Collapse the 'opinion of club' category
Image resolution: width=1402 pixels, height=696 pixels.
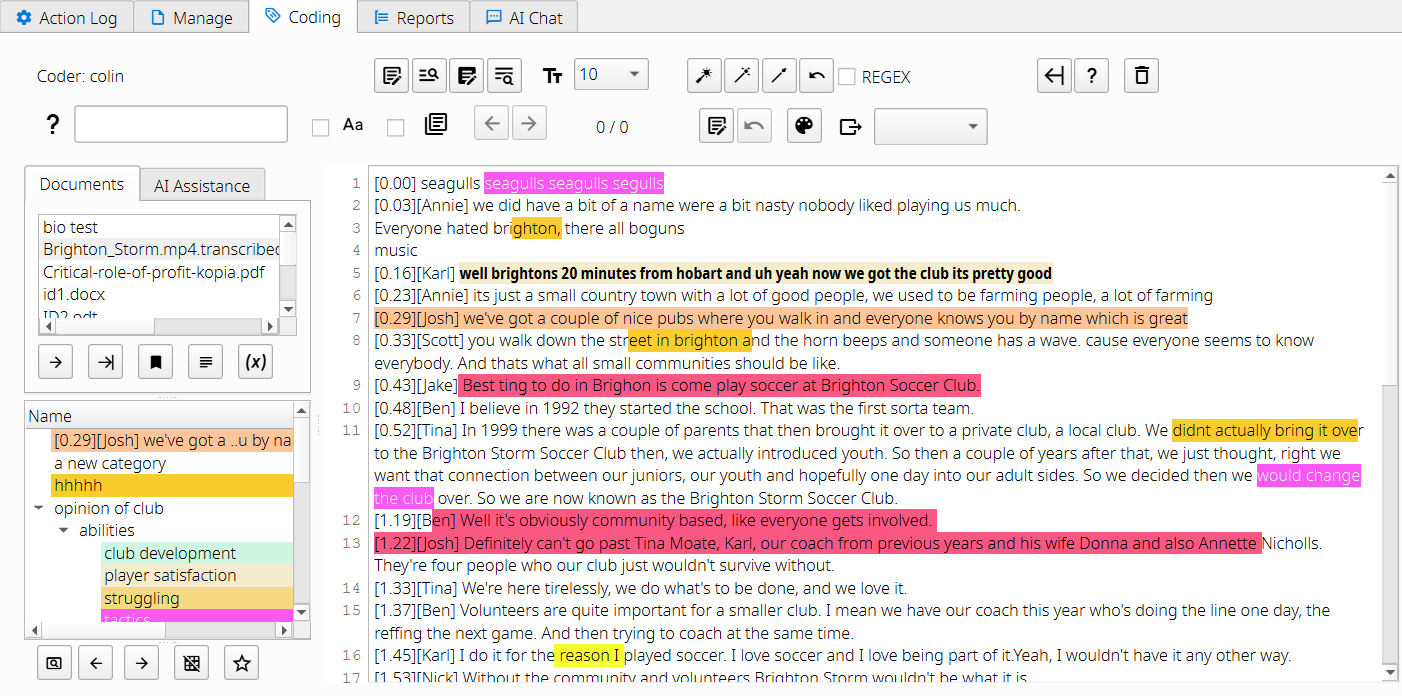(38, 508)
